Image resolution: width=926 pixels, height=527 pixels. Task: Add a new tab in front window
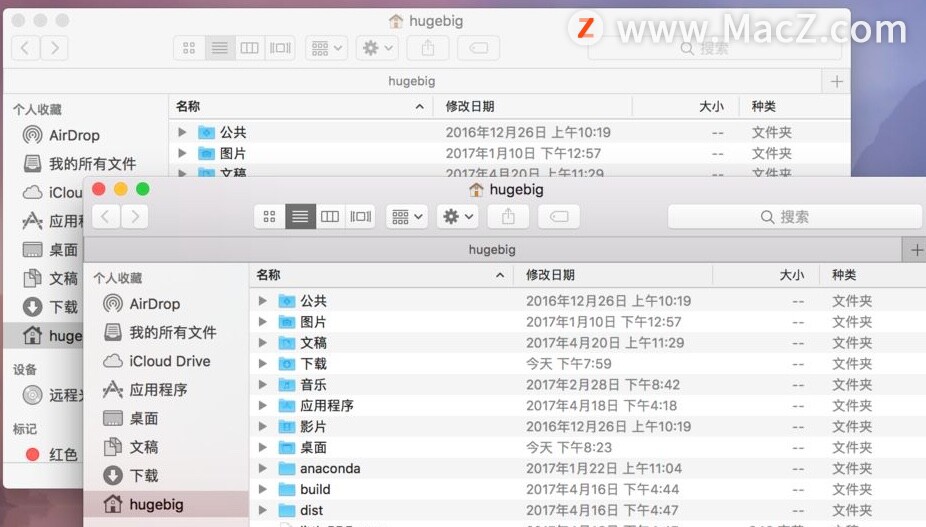[x=916, y=250]
